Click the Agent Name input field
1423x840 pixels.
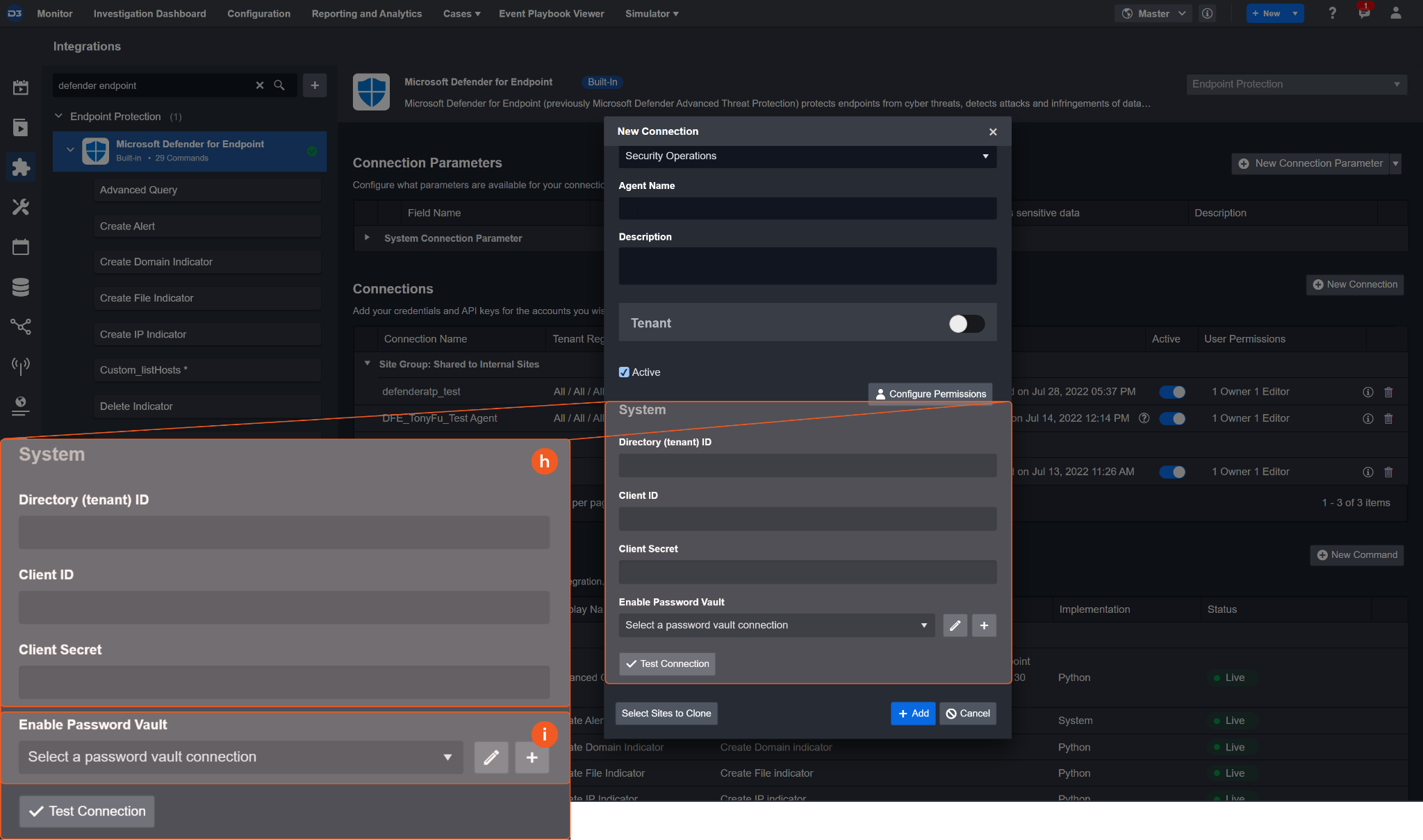[807, 208]
